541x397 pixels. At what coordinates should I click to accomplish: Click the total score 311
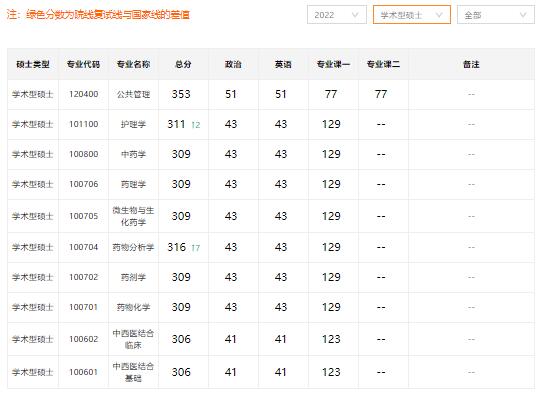176,124
